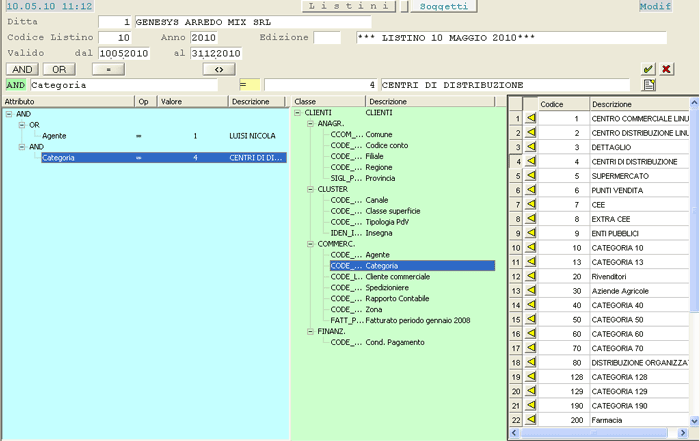Click yellow arrow for DISTRIBUZIONE ORGANIZZATA row
The height and width of the screenshot is (441, 700).
pos(531,362)
